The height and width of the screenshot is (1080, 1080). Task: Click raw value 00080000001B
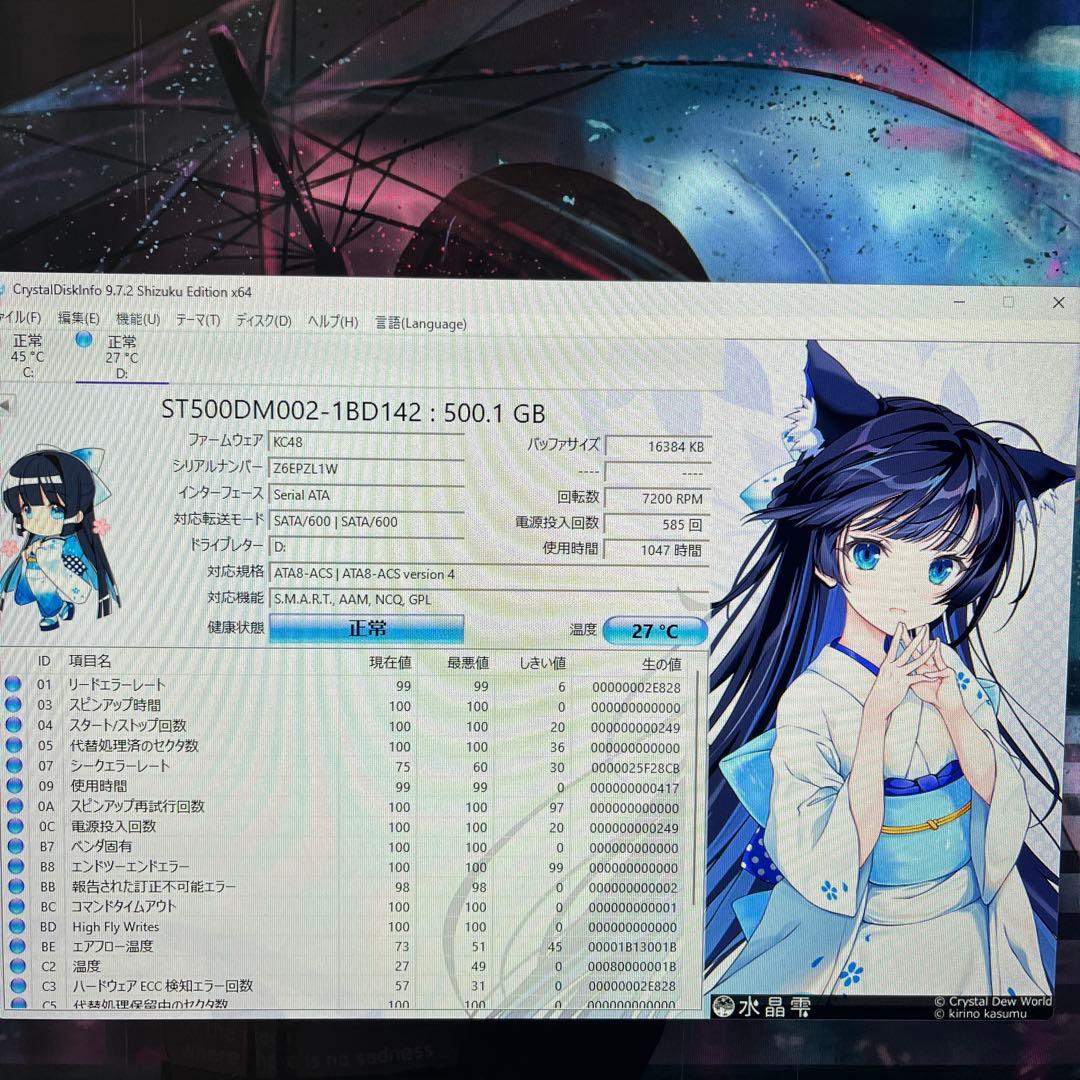(632, 967)
